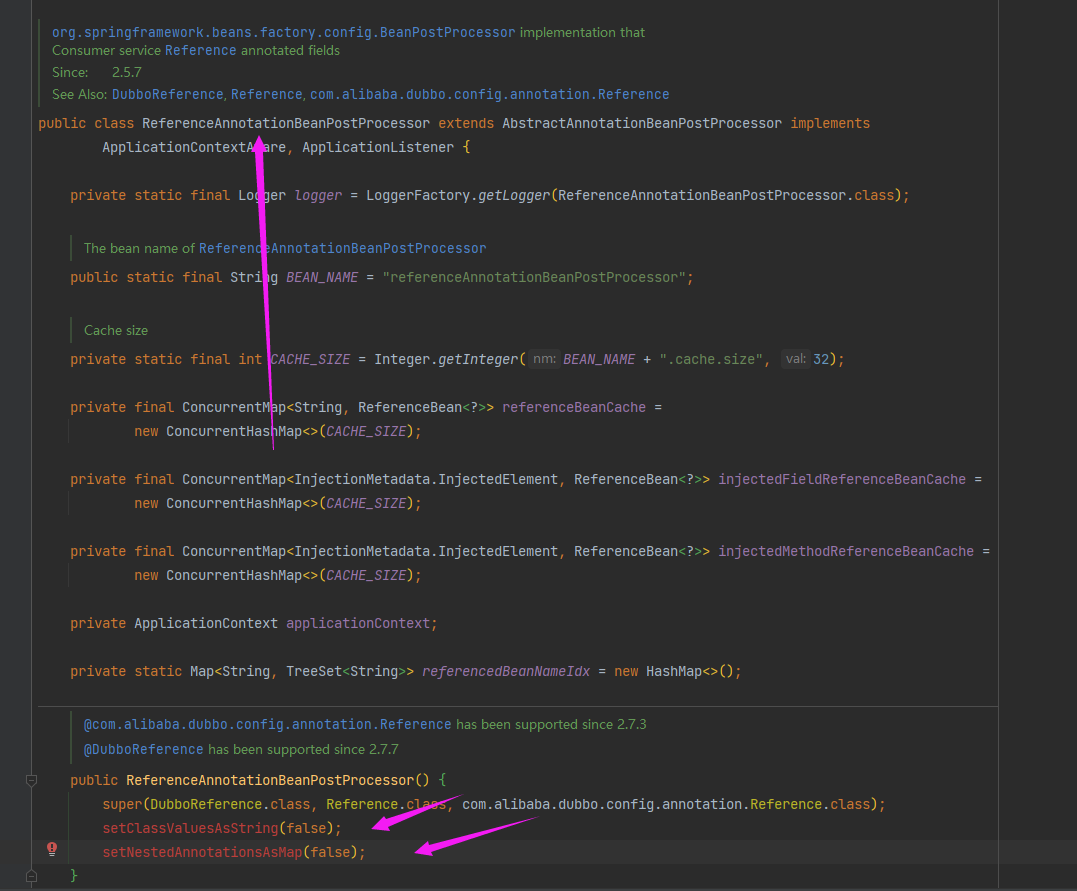
Task: Click the setNestedAnnotationsAsMap method call
Action: pyautogui.click(x=202, y=852)
